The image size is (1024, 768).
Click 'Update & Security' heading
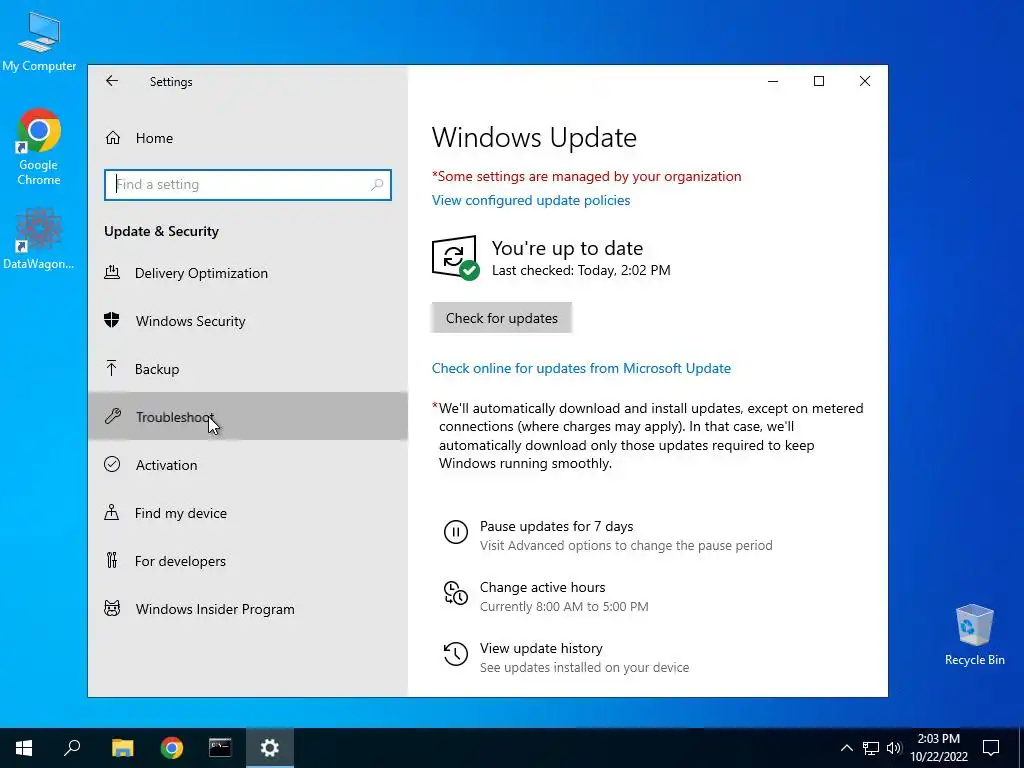coord(161,231)
